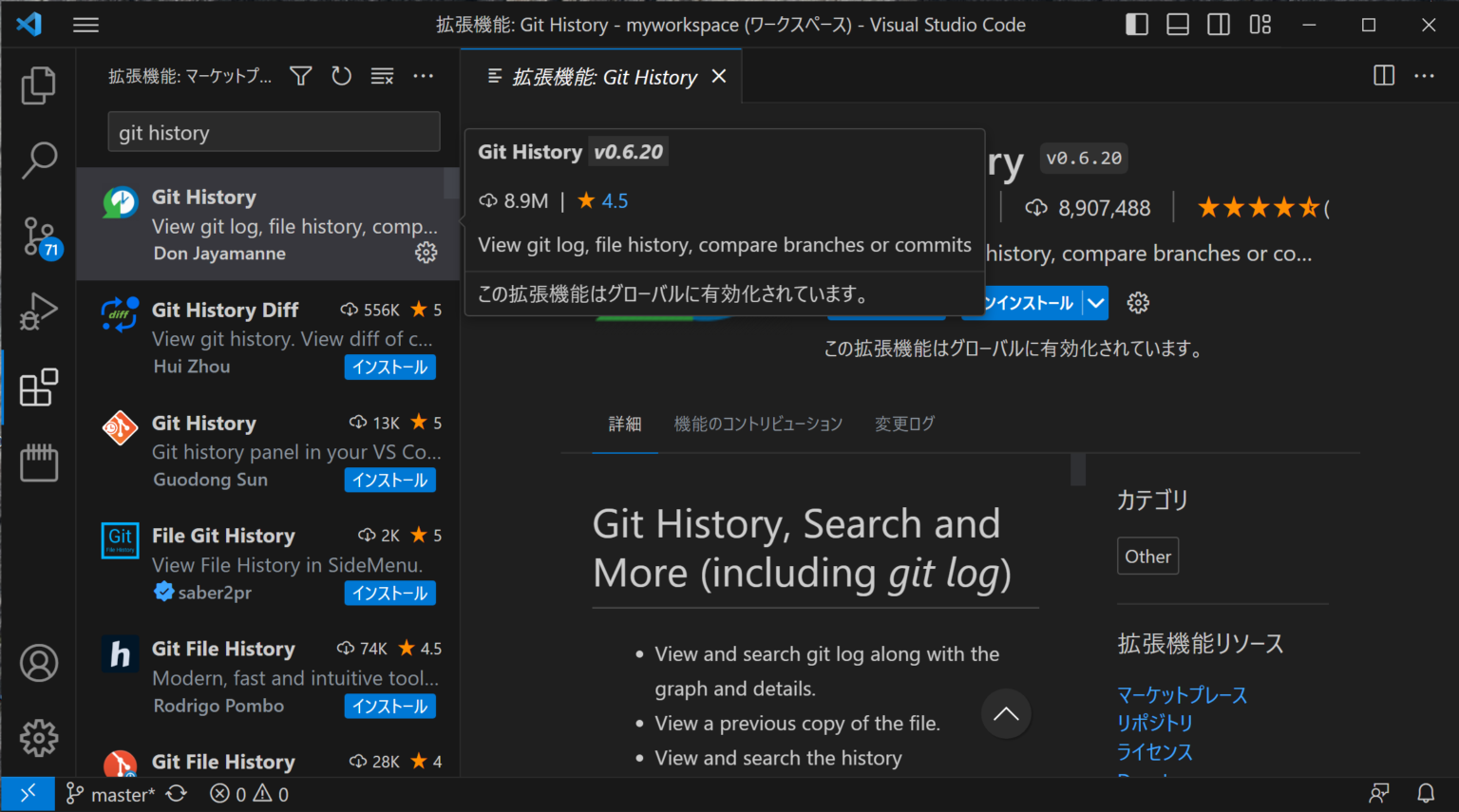Open the Manage gear at the bottom left
This screenshot has width=1459, height=812.
point(38,738)
